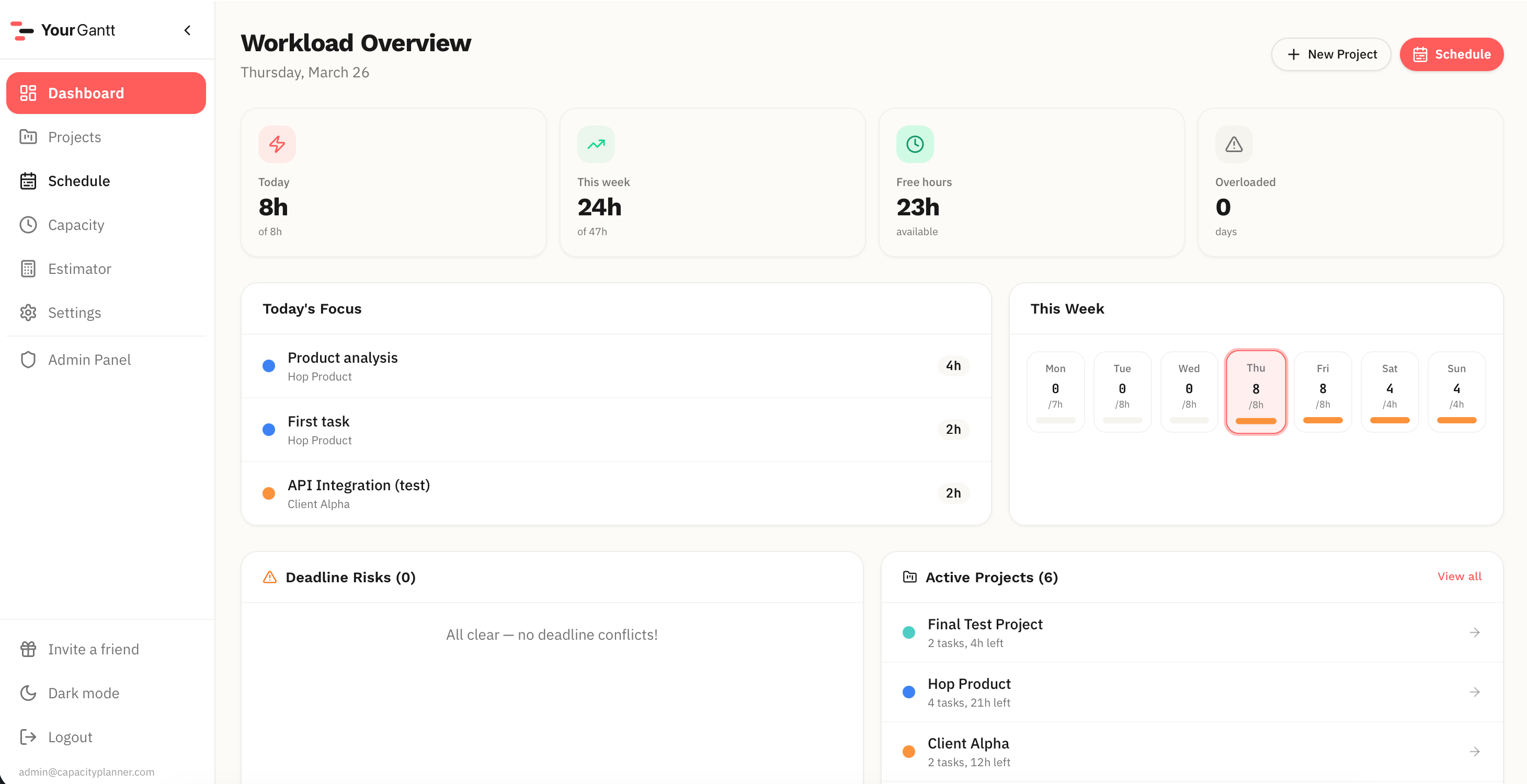Click the Dashboard grid icon
This screenshot has height=784, width=1527.
point(28,93)
